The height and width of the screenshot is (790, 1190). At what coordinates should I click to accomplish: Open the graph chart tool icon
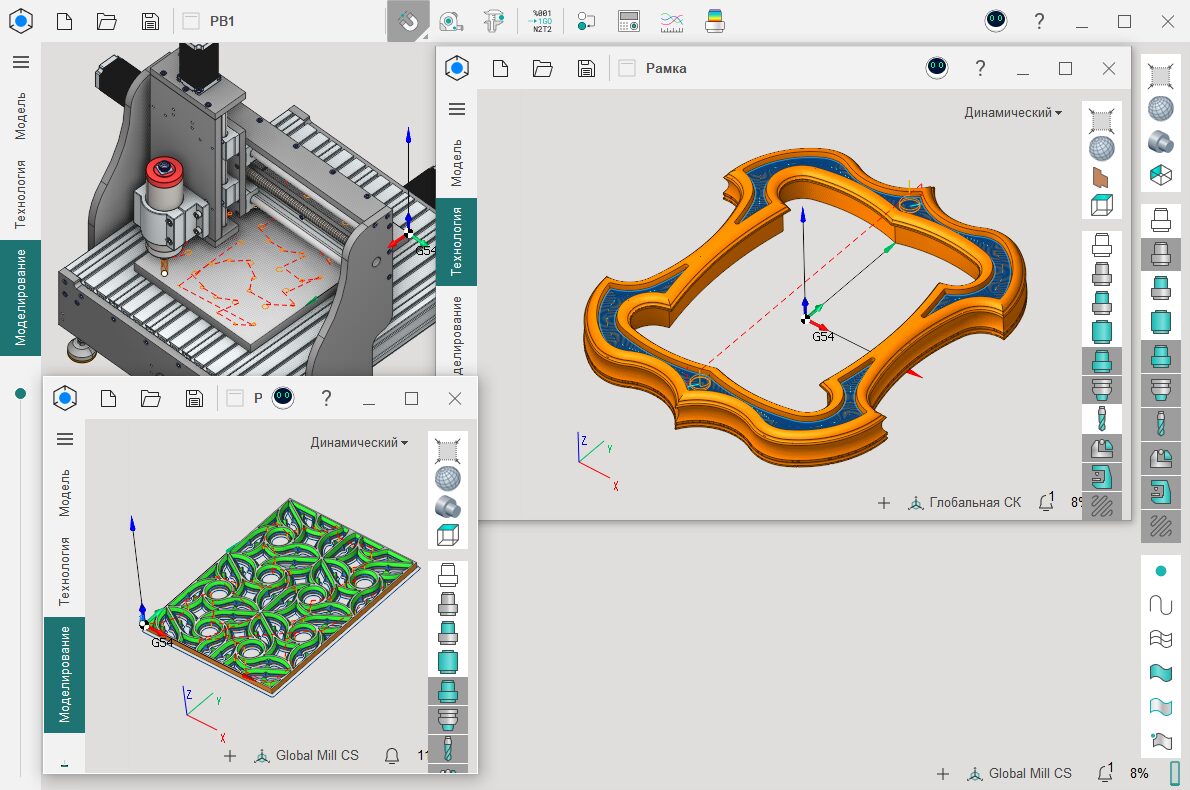coord(672,21)
